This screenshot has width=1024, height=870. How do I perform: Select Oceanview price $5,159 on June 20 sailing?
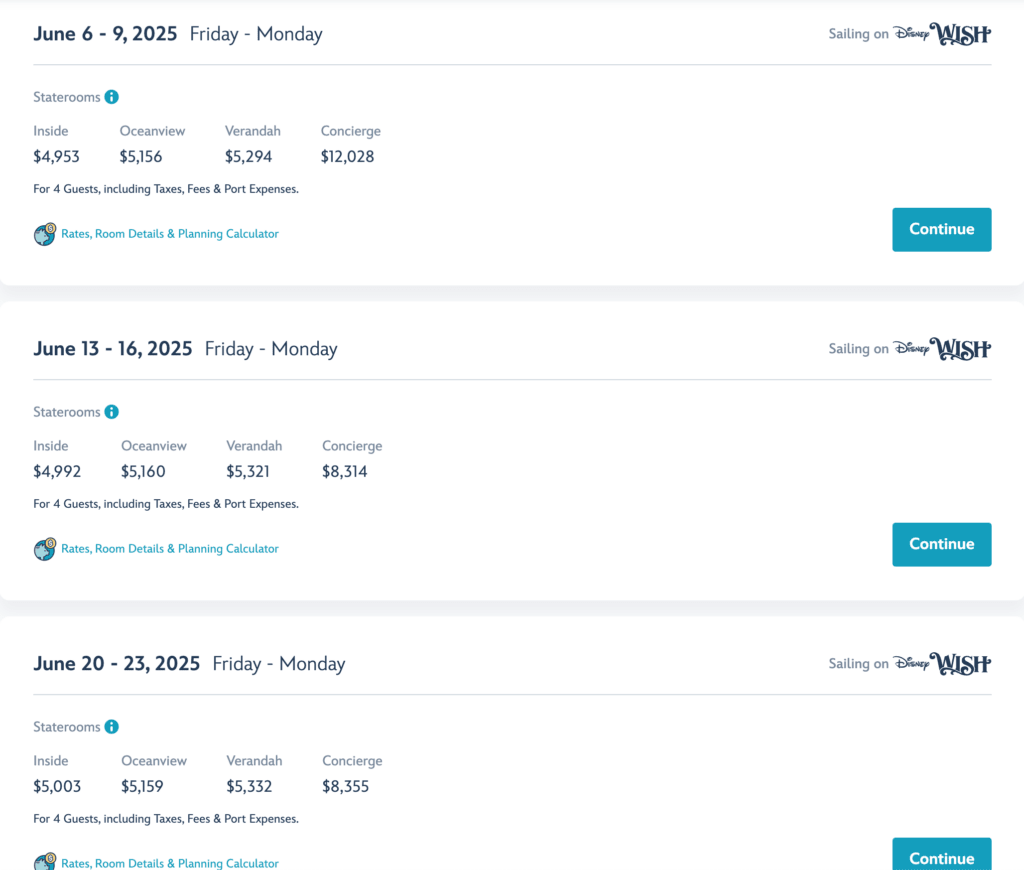pos(142,787)
